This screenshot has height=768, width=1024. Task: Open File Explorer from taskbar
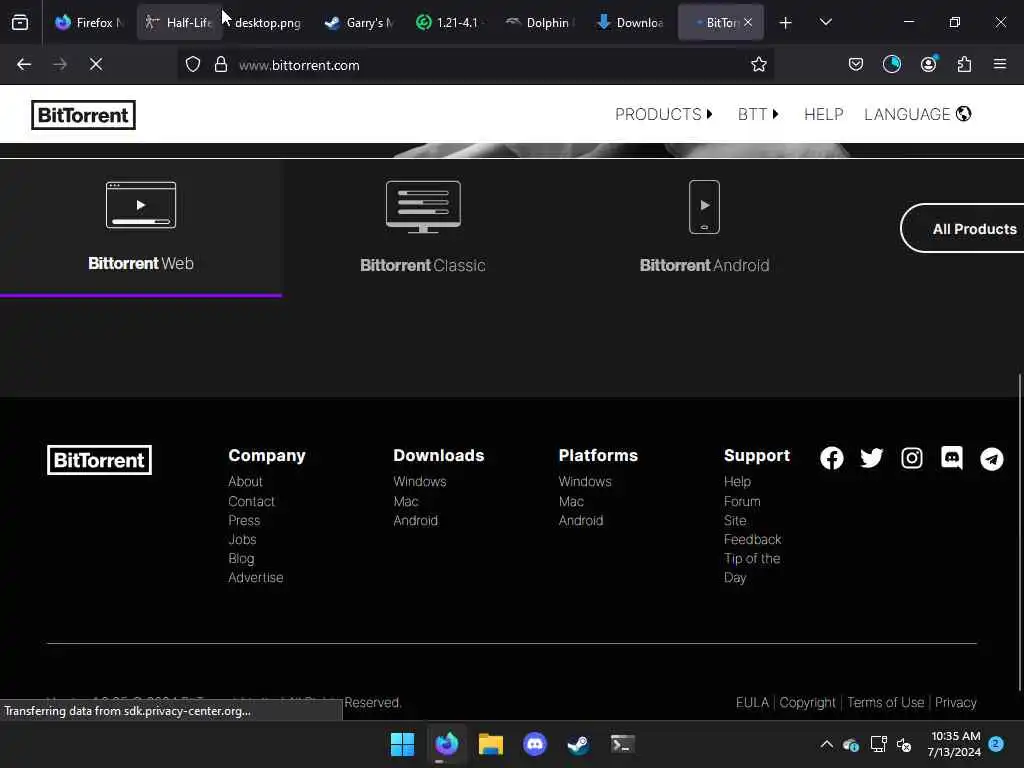(x=490, y=744)
